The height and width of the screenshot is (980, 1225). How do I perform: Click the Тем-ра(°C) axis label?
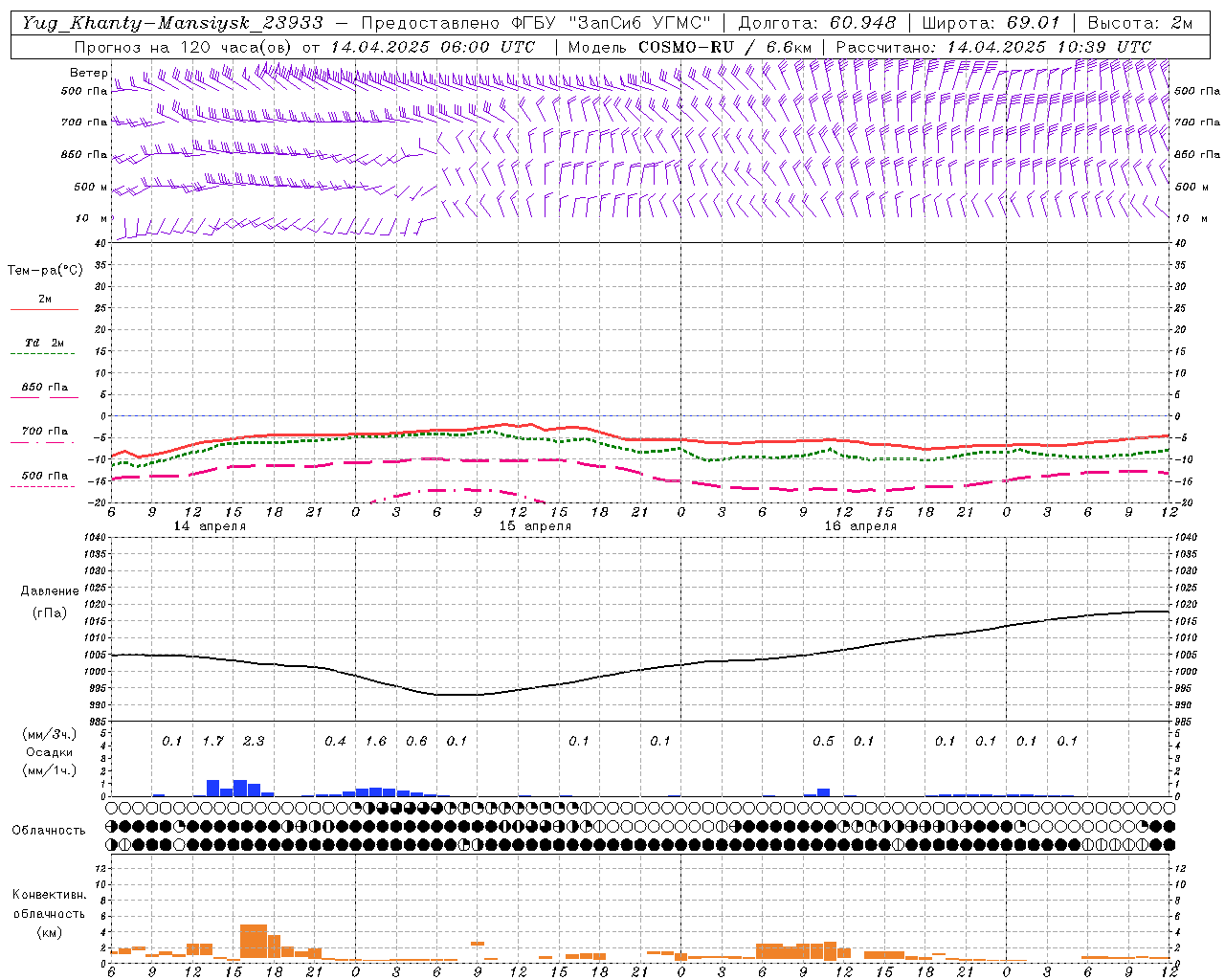click(x=45, y=271)
